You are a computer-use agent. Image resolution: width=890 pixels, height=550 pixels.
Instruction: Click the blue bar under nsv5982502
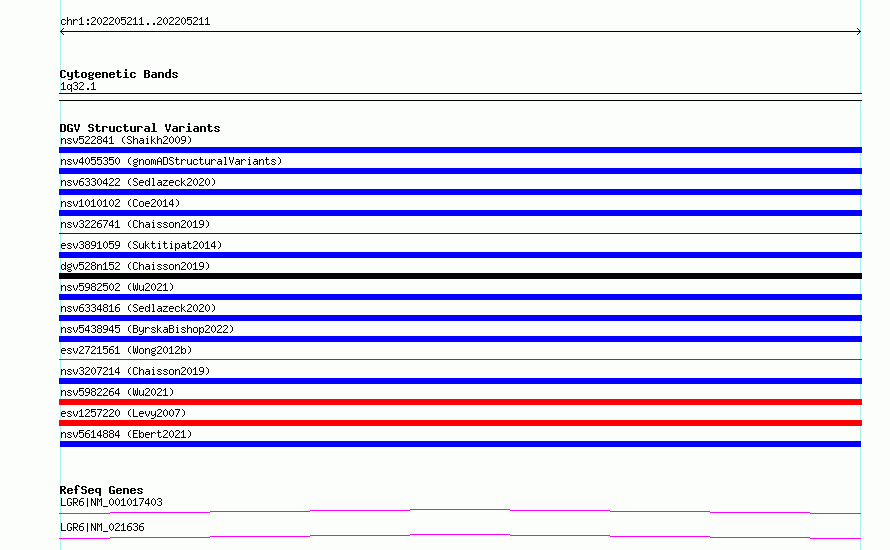(460, 297)
